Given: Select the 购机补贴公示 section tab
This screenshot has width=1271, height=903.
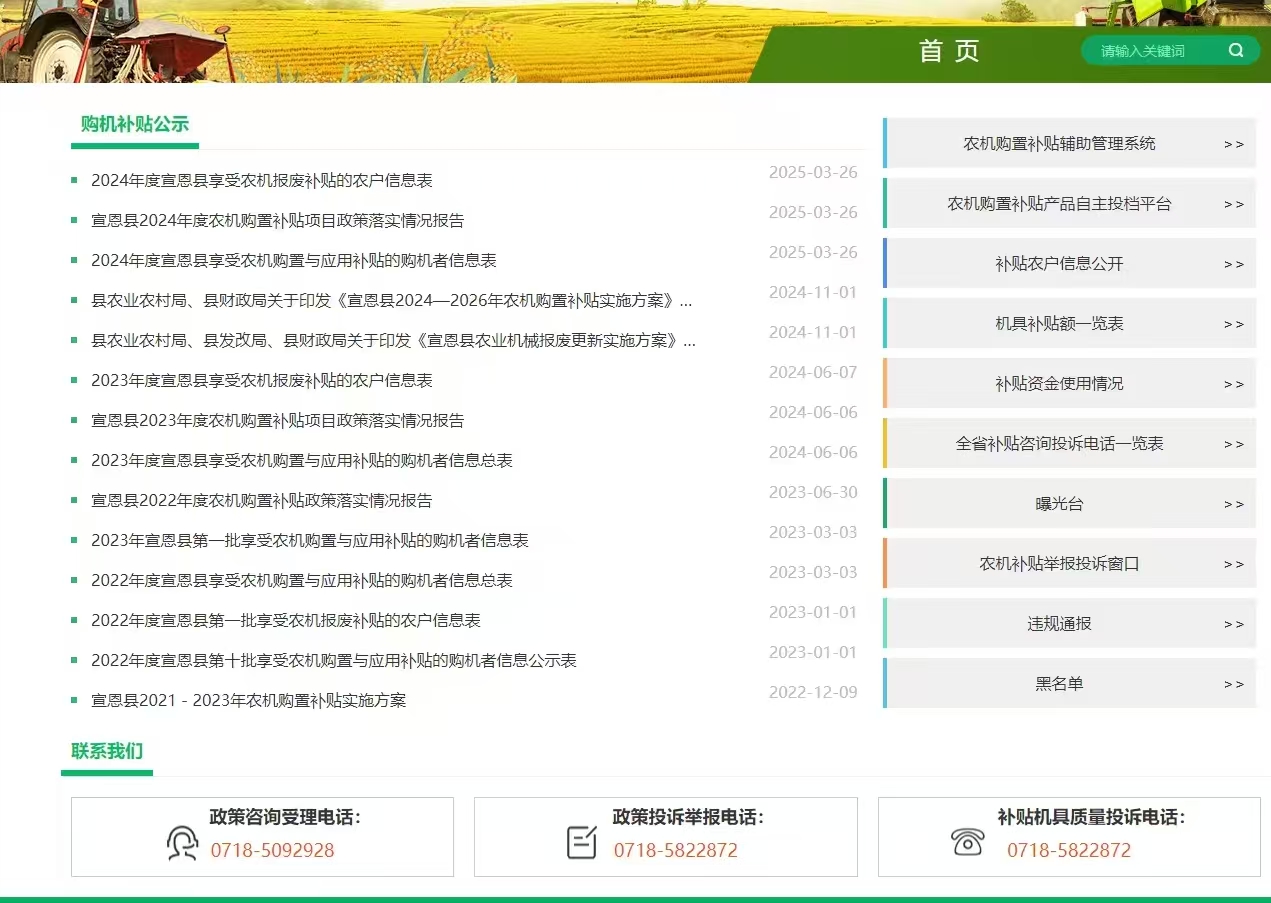Looking at the screenshot, I should 134,124.
